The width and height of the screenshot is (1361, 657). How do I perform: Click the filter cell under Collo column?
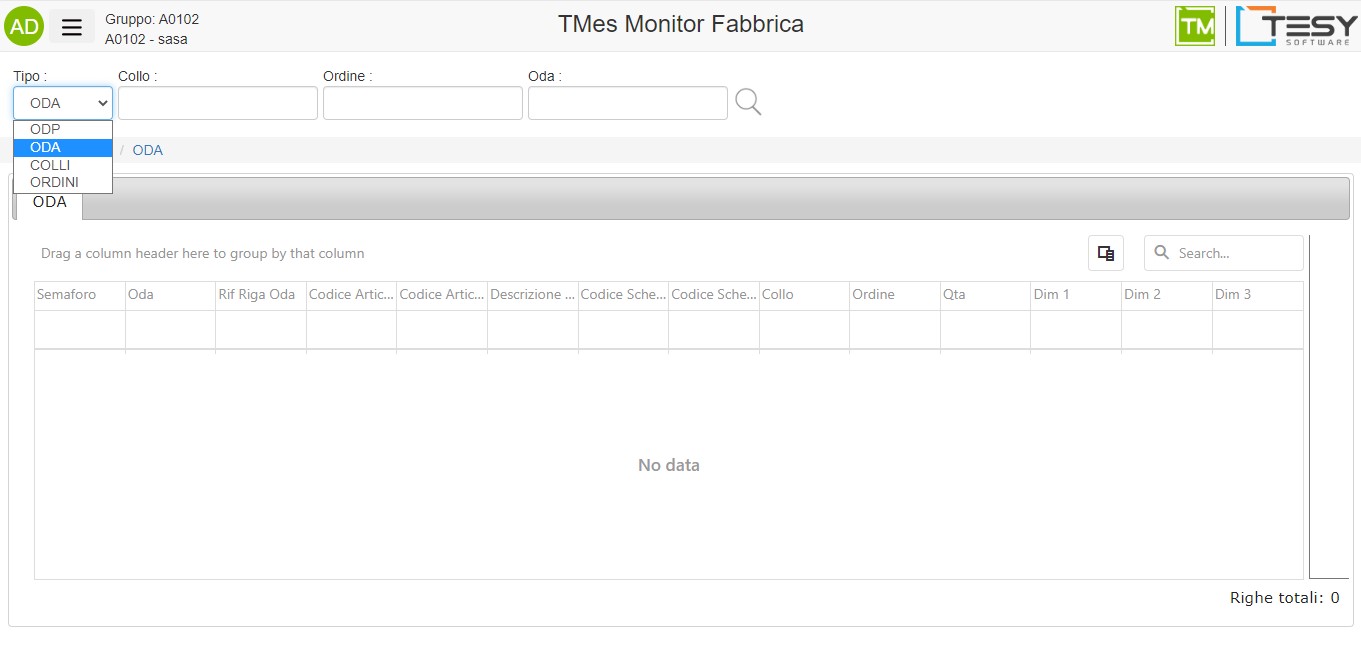click(804, 329)
